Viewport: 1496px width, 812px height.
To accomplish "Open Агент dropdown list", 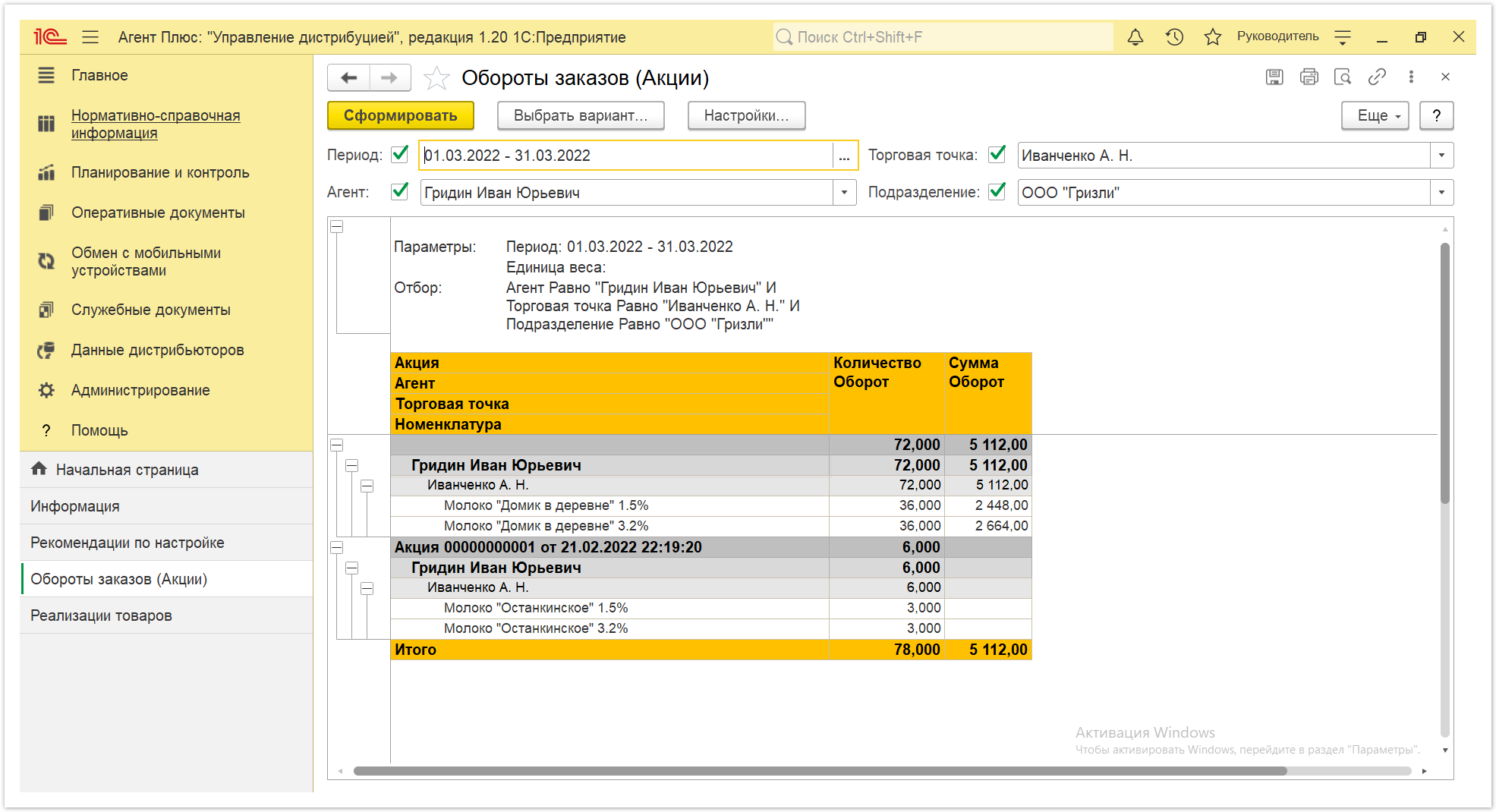I will click(844, 193).
